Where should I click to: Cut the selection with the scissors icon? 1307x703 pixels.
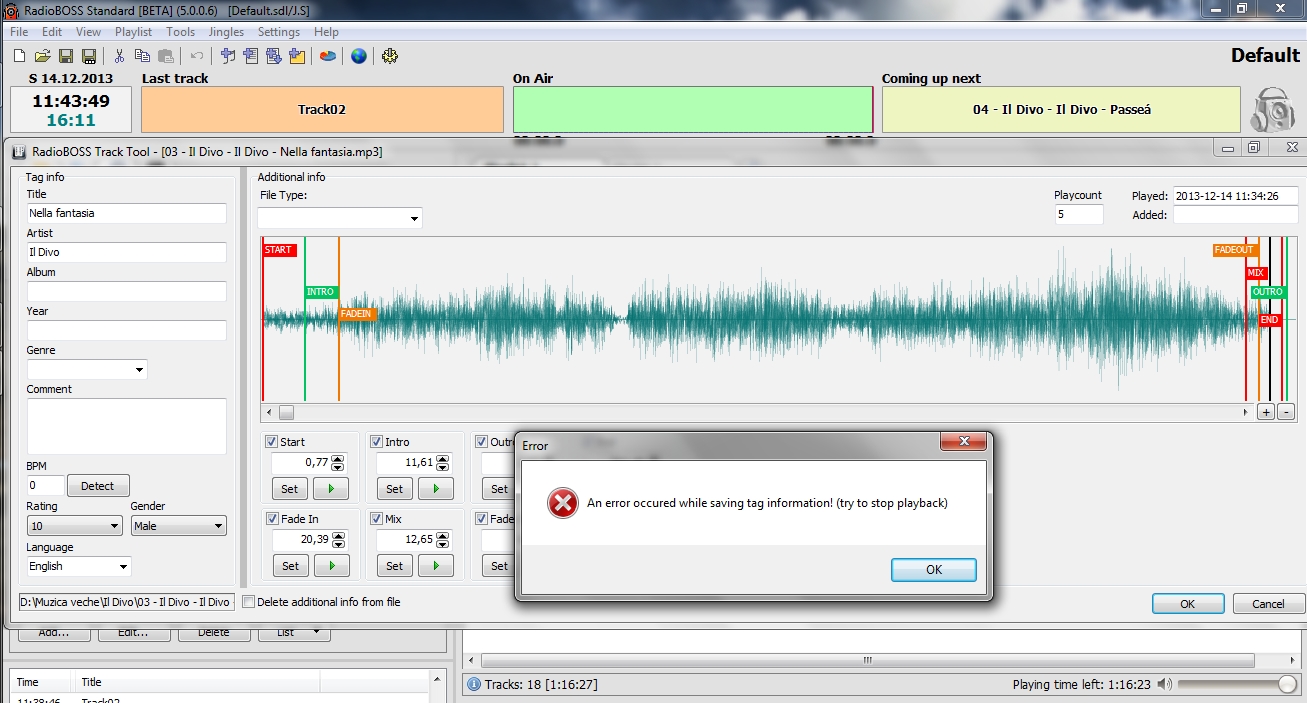(x=119, y=56)
